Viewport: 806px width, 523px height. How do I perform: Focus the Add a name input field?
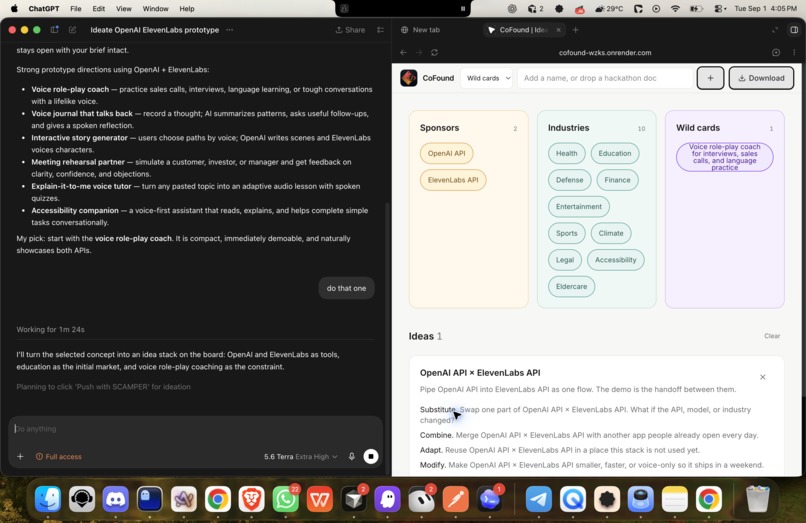pyautogui.click(x=605, y=78)
